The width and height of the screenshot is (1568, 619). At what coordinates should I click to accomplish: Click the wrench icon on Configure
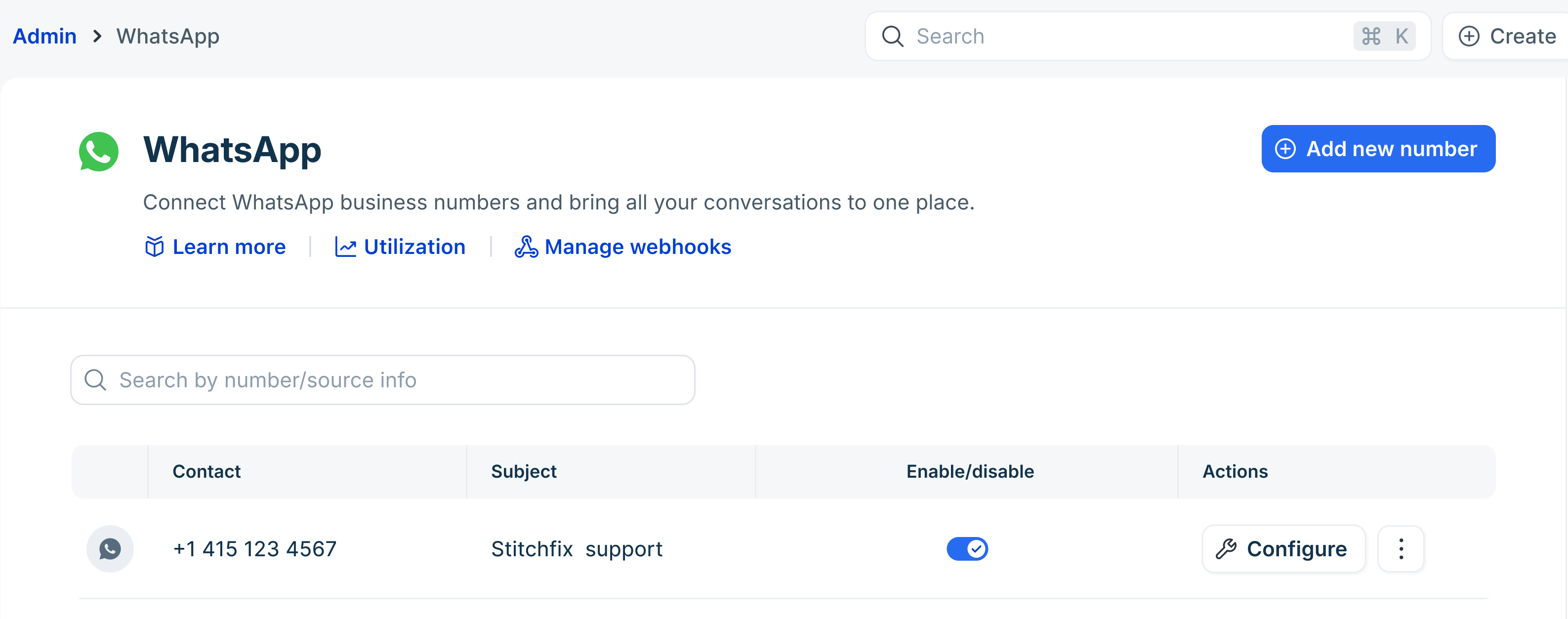pyautogui.click(x=1226, y=549)
